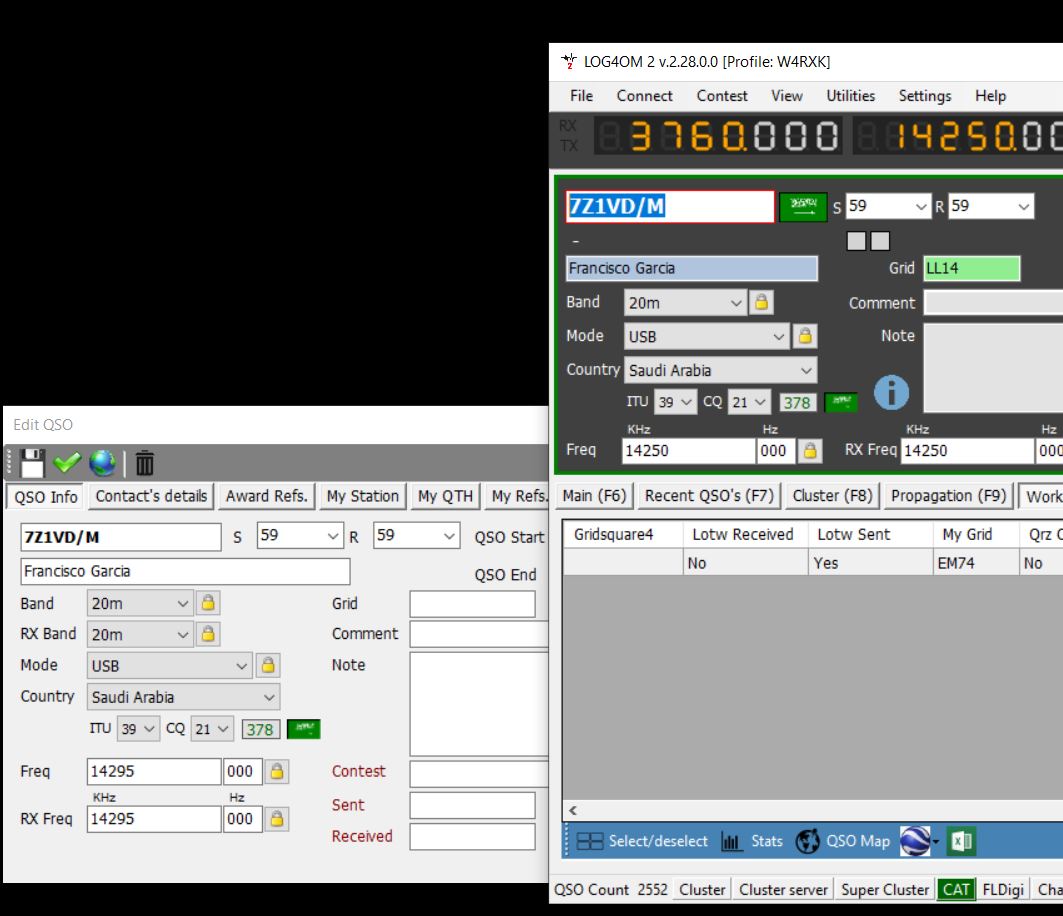Click the Comment field in Edit QSO

[x=479, y=634]
